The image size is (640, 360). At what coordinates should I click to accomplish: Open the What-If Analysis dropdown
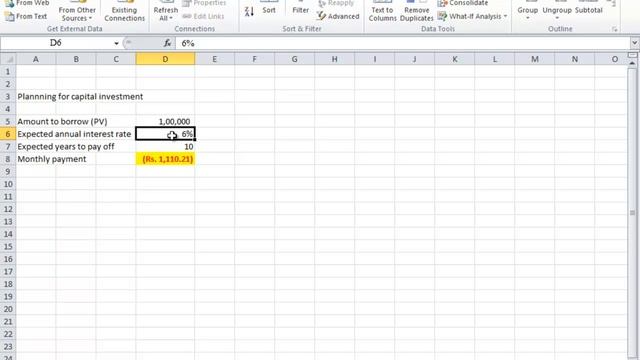click(472, 16)
